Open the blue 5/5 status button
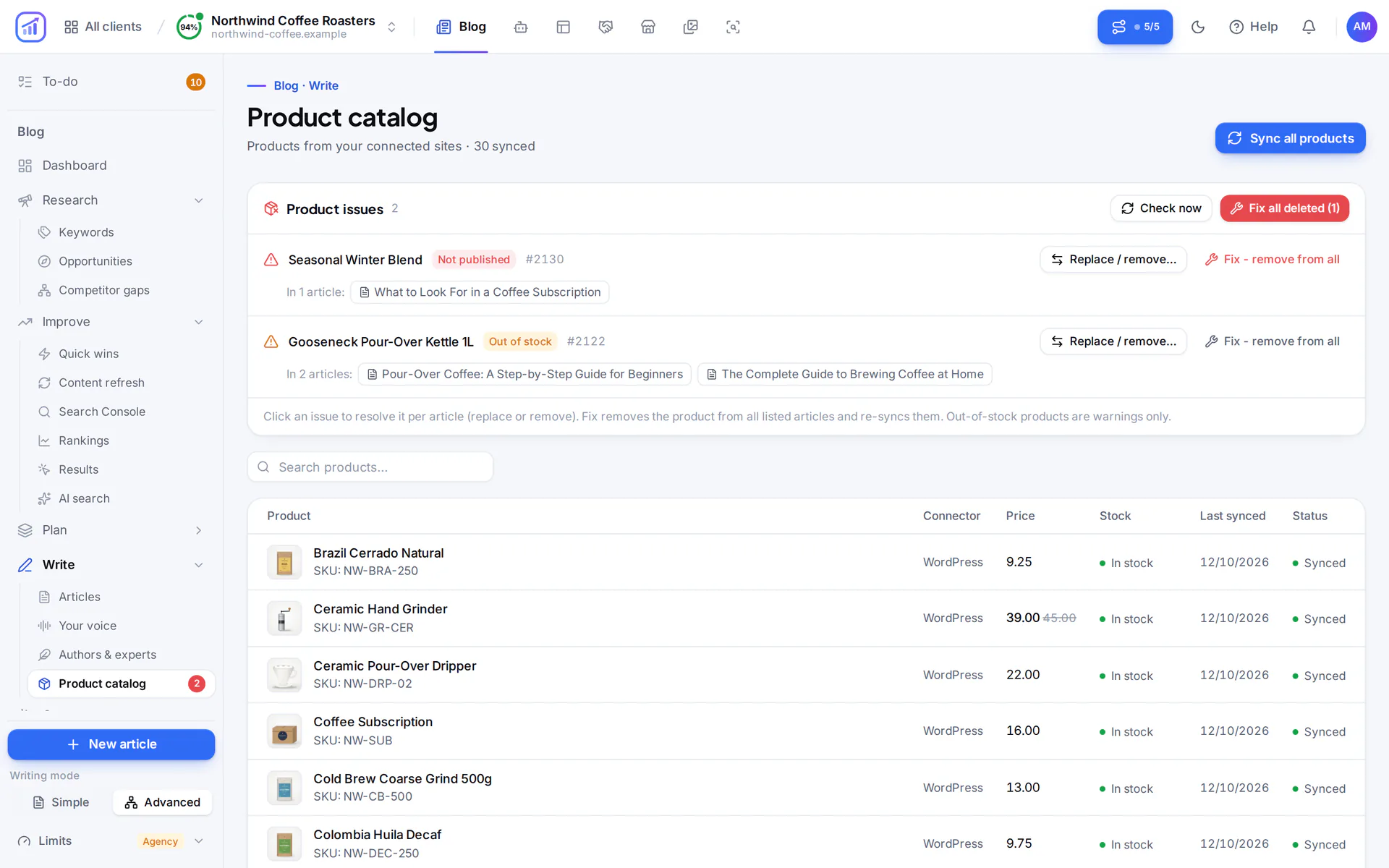Screen dimensions: 1389x868 1135,27
